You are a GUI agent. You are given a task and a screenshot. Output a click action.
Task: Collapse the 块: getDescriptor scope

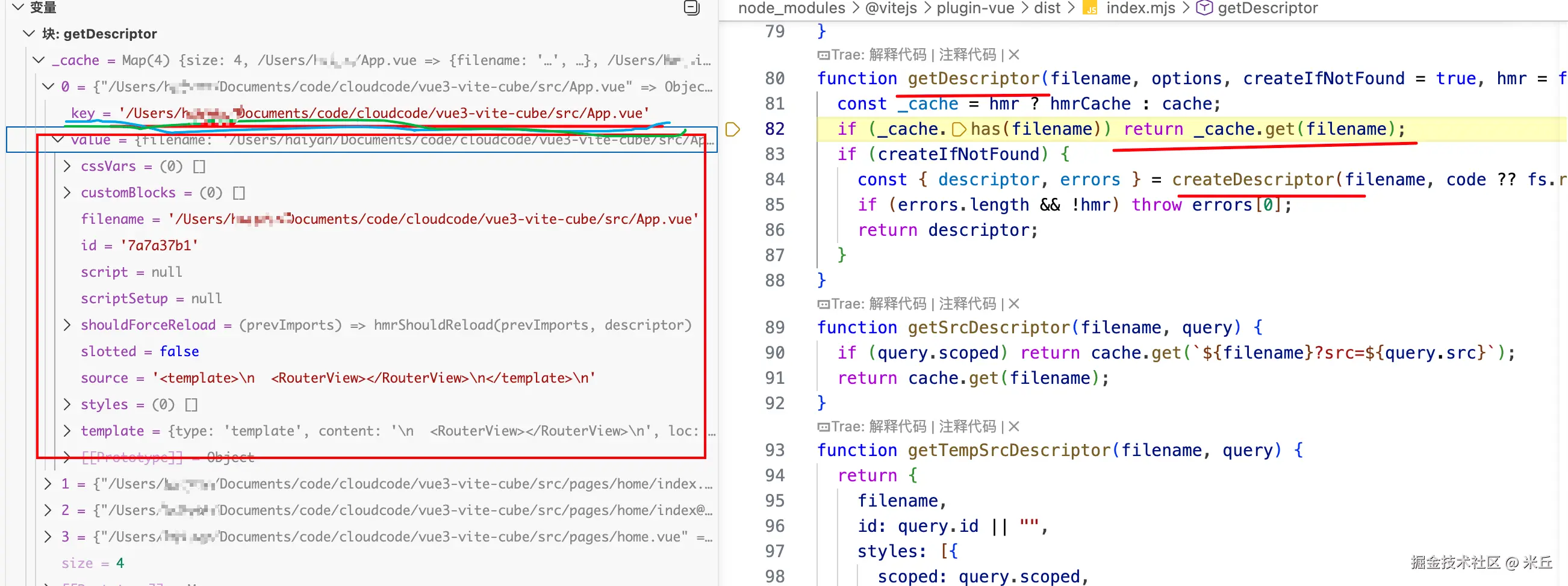coord(29,34)
